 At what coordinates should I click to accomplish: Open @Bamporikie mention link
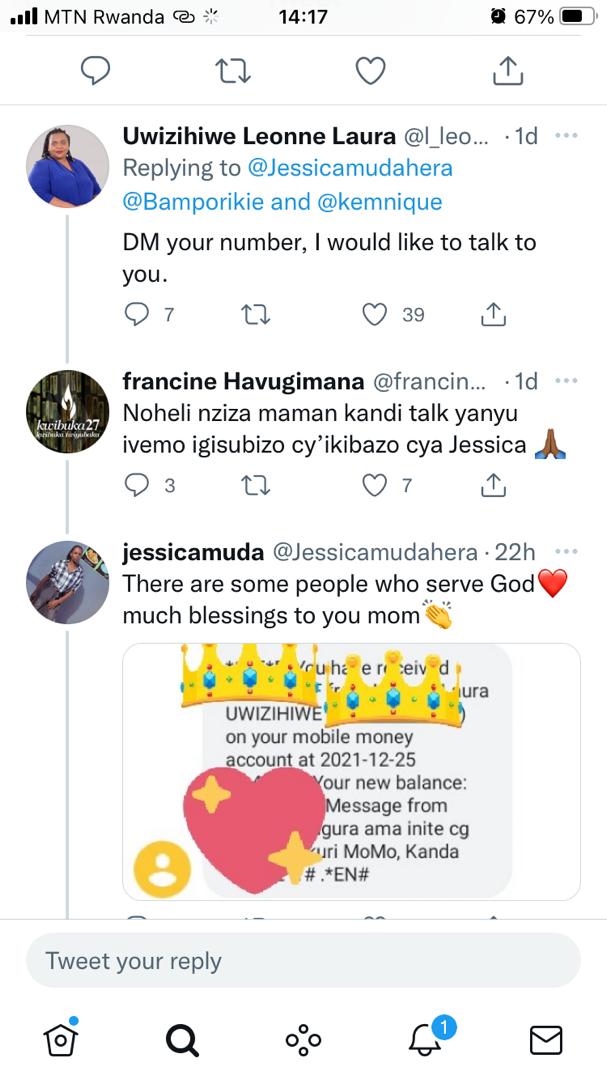(195, 202)
